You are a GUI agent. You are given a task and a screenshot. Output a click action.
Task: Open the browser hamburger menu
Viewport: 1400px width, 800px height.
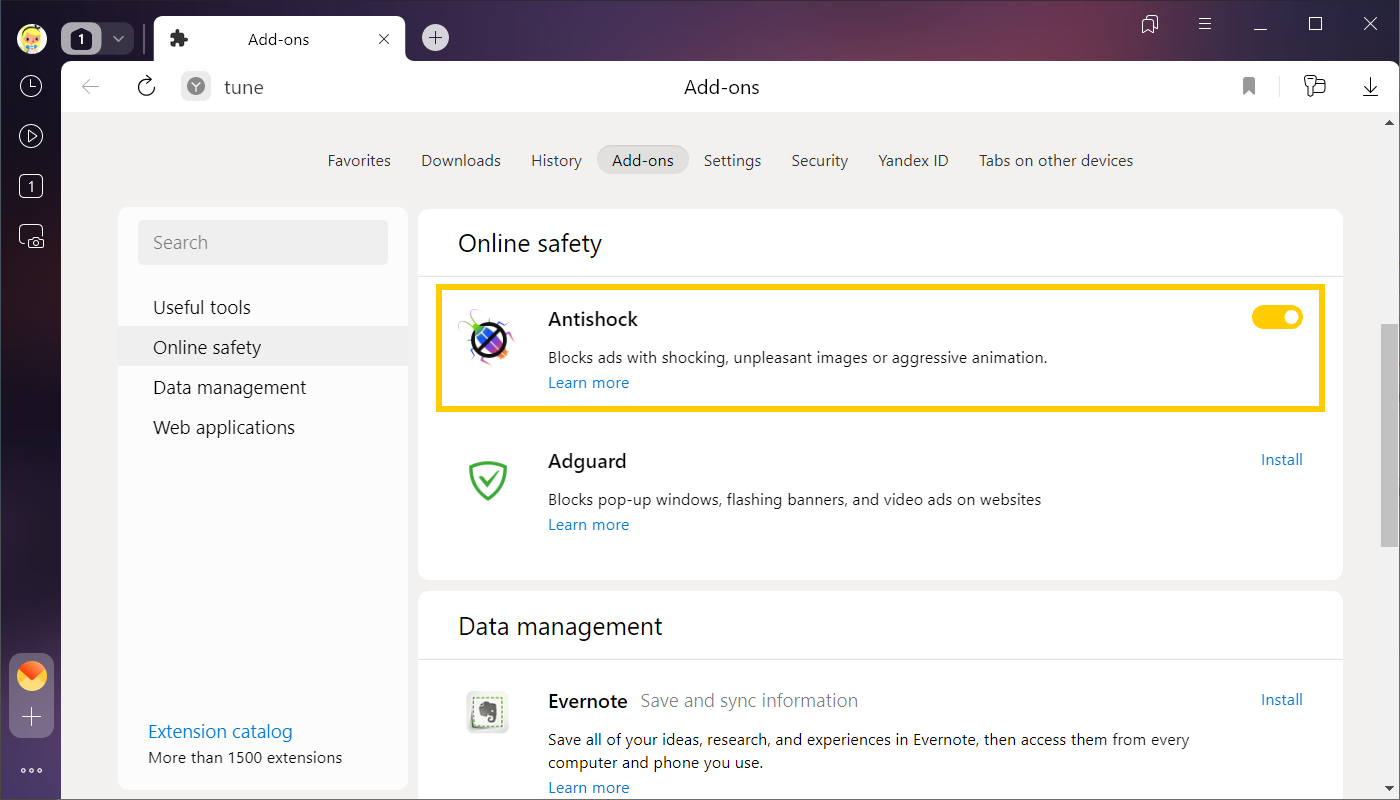(x=1206, y=24)
